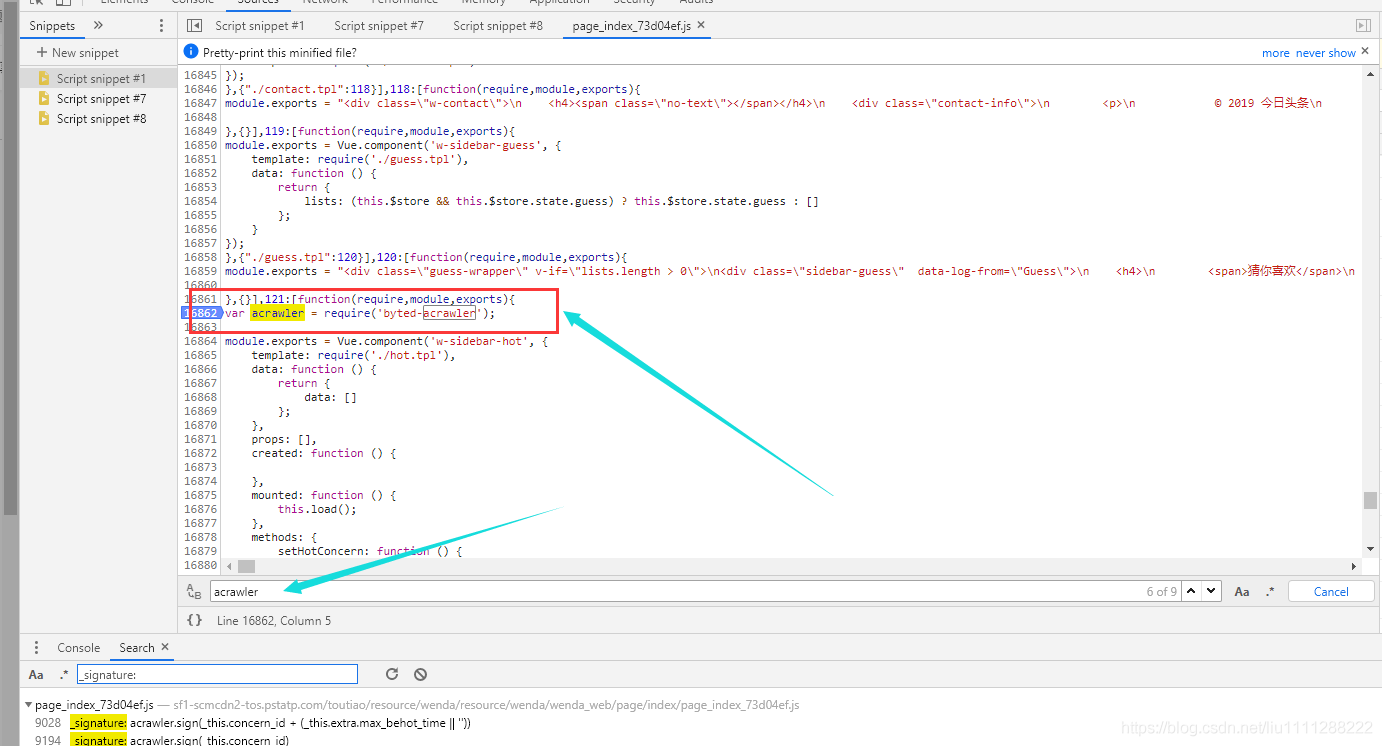Click line number 16850 in gutter

[200, 145]
